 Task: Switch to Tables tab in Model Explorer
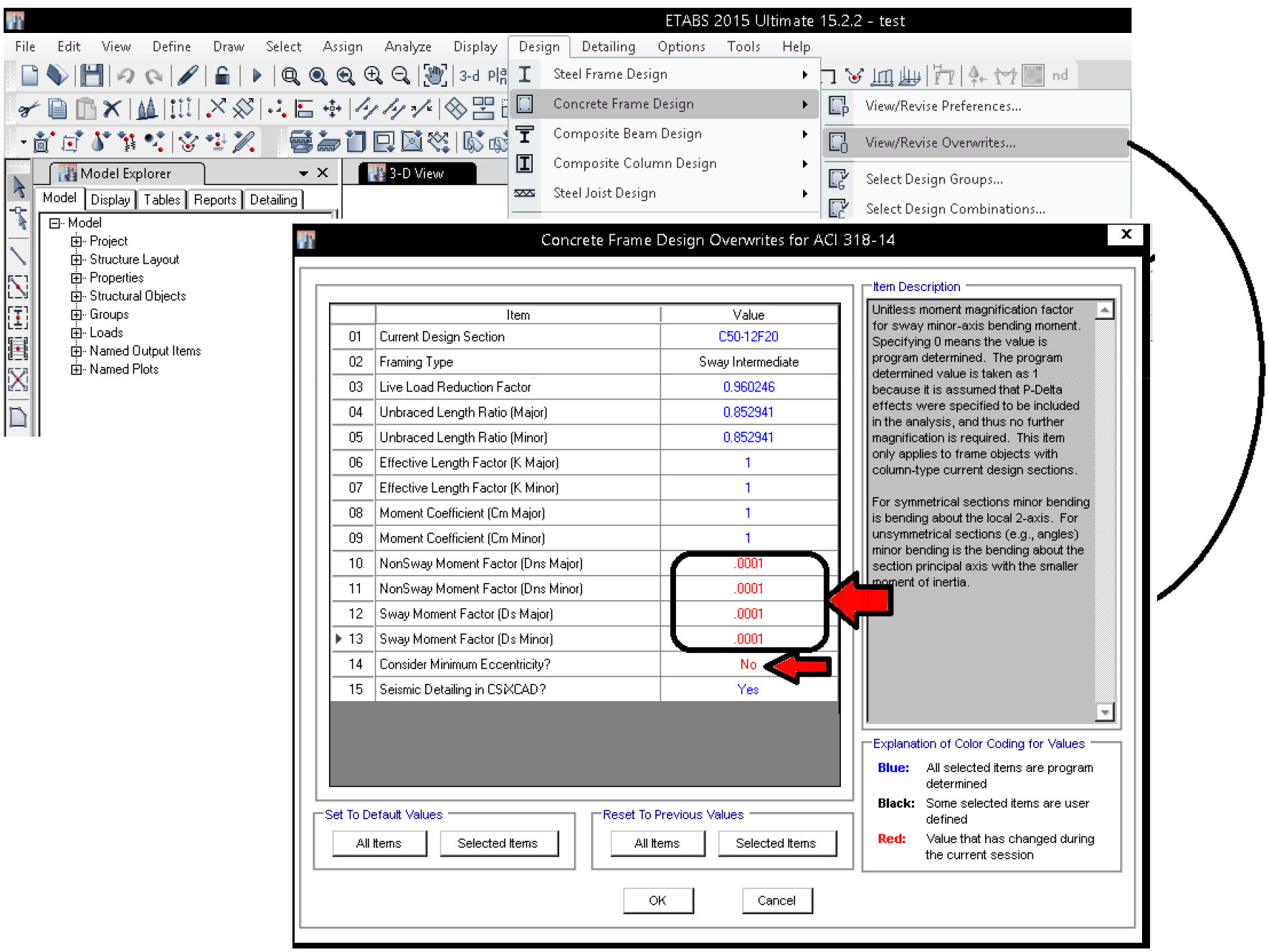point(162,200)
